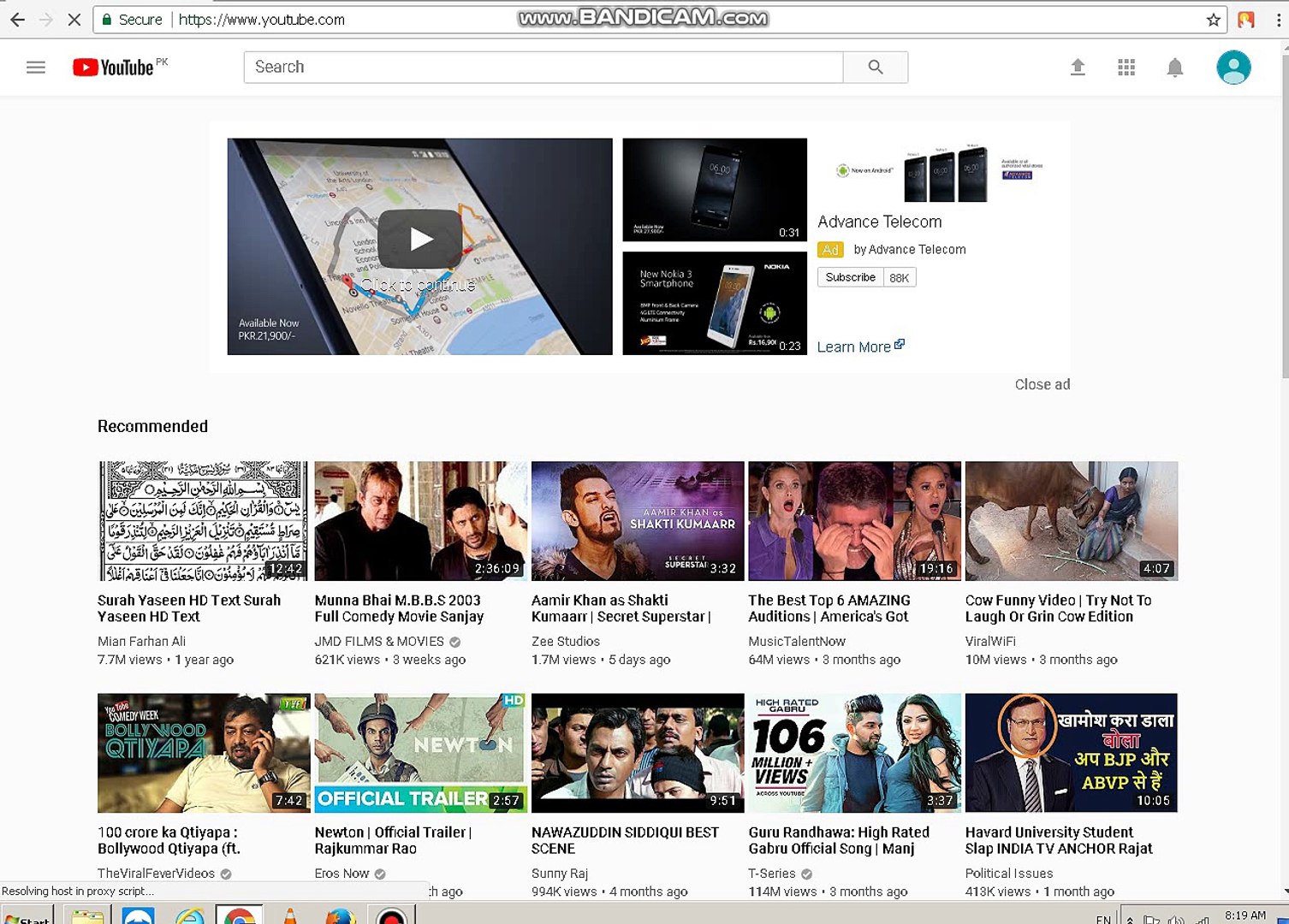The width and height of the screenshot is (1289, 924).
Task: Open Chrome from the taskbar
Action: coord(239,915)
